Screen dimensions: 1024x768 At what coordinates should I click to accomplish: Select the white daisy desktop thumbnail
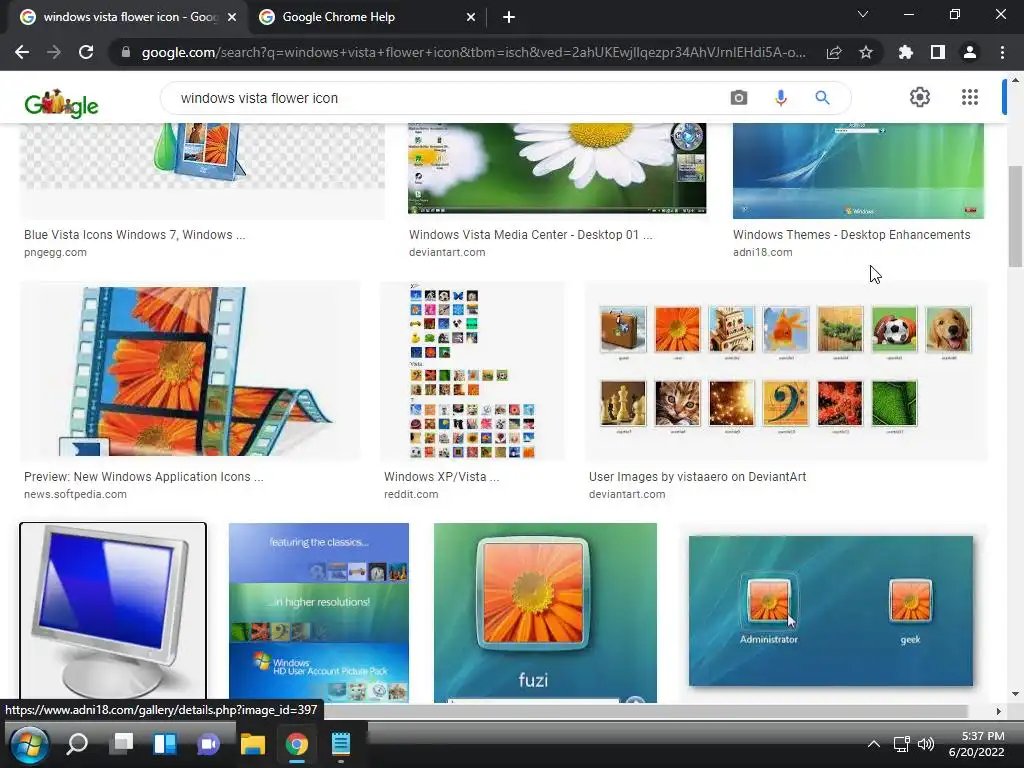pos(557,168)
